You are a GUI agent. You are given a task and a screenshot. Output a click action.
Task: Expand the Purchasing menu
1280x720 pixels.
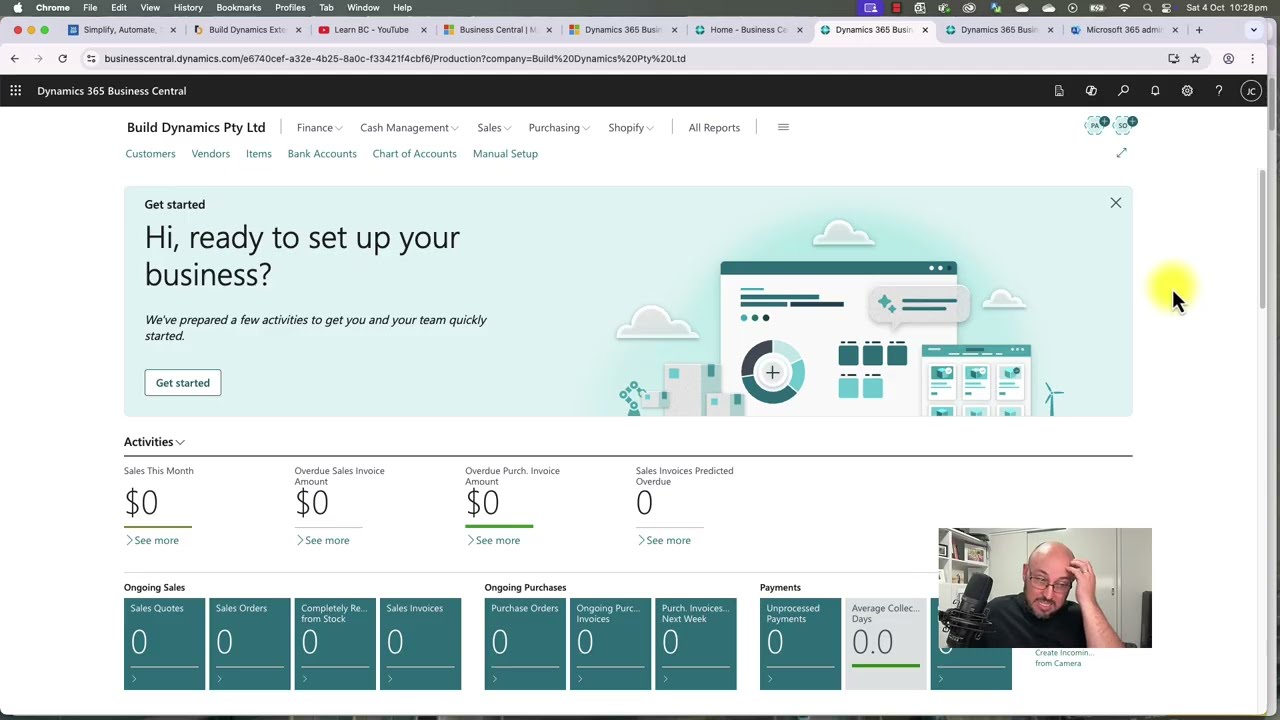[559, 128]
